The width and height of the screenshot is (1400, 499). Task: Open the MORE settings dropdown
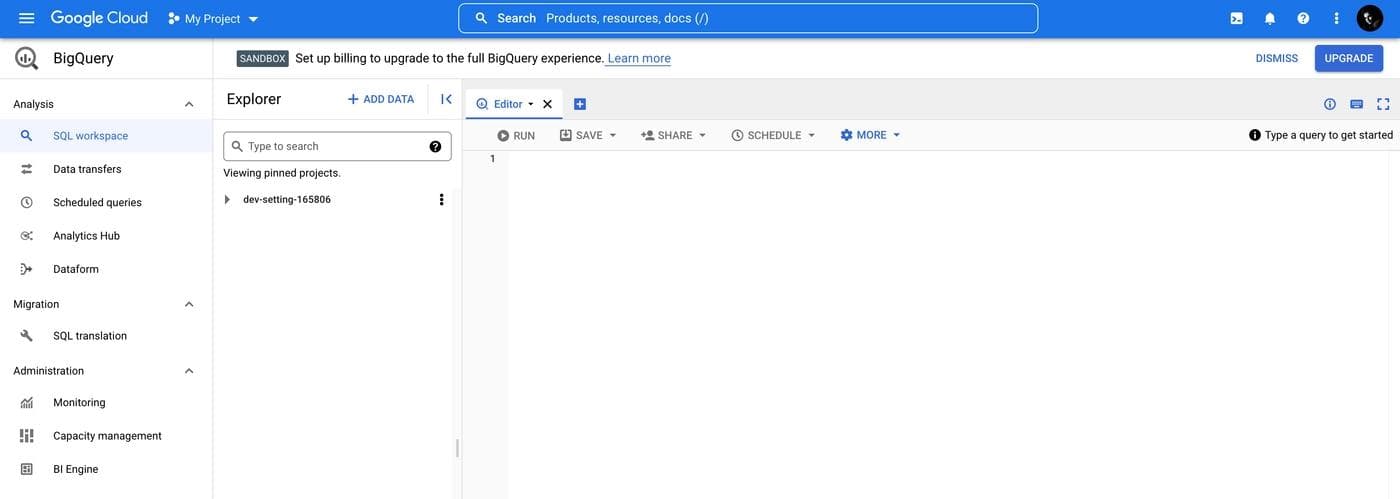870,135
